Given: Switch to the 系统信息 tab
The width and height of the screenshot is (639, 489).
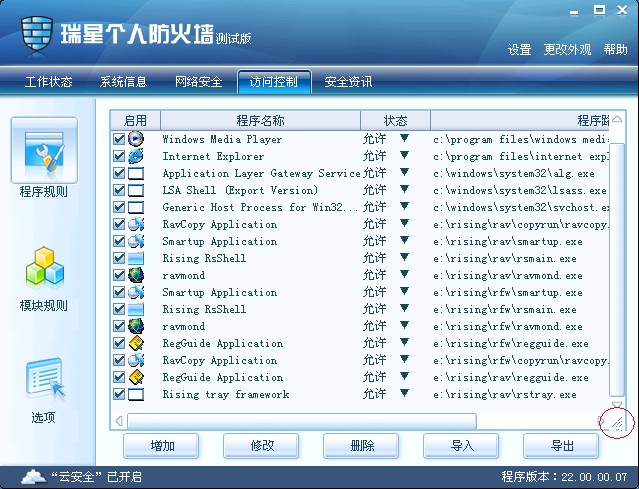Looking at the screenshot, I should click(123, 82).
